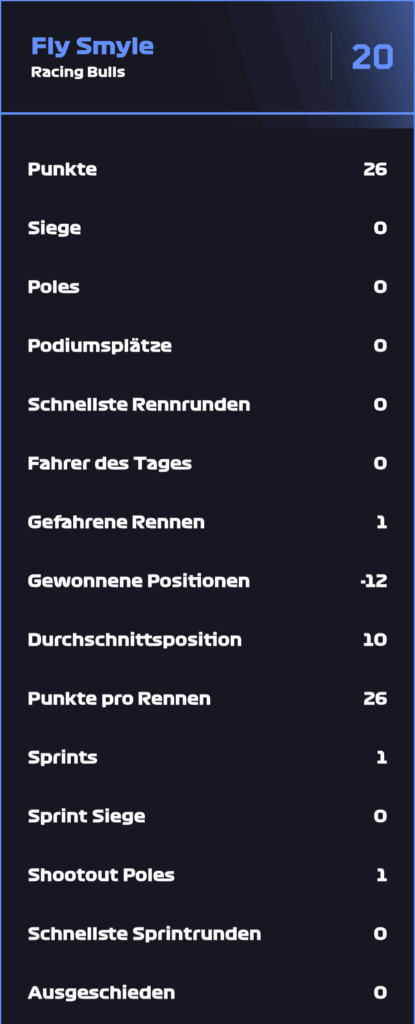Click the Punkte value 26
415x1024 pixels.
(375, 169)
